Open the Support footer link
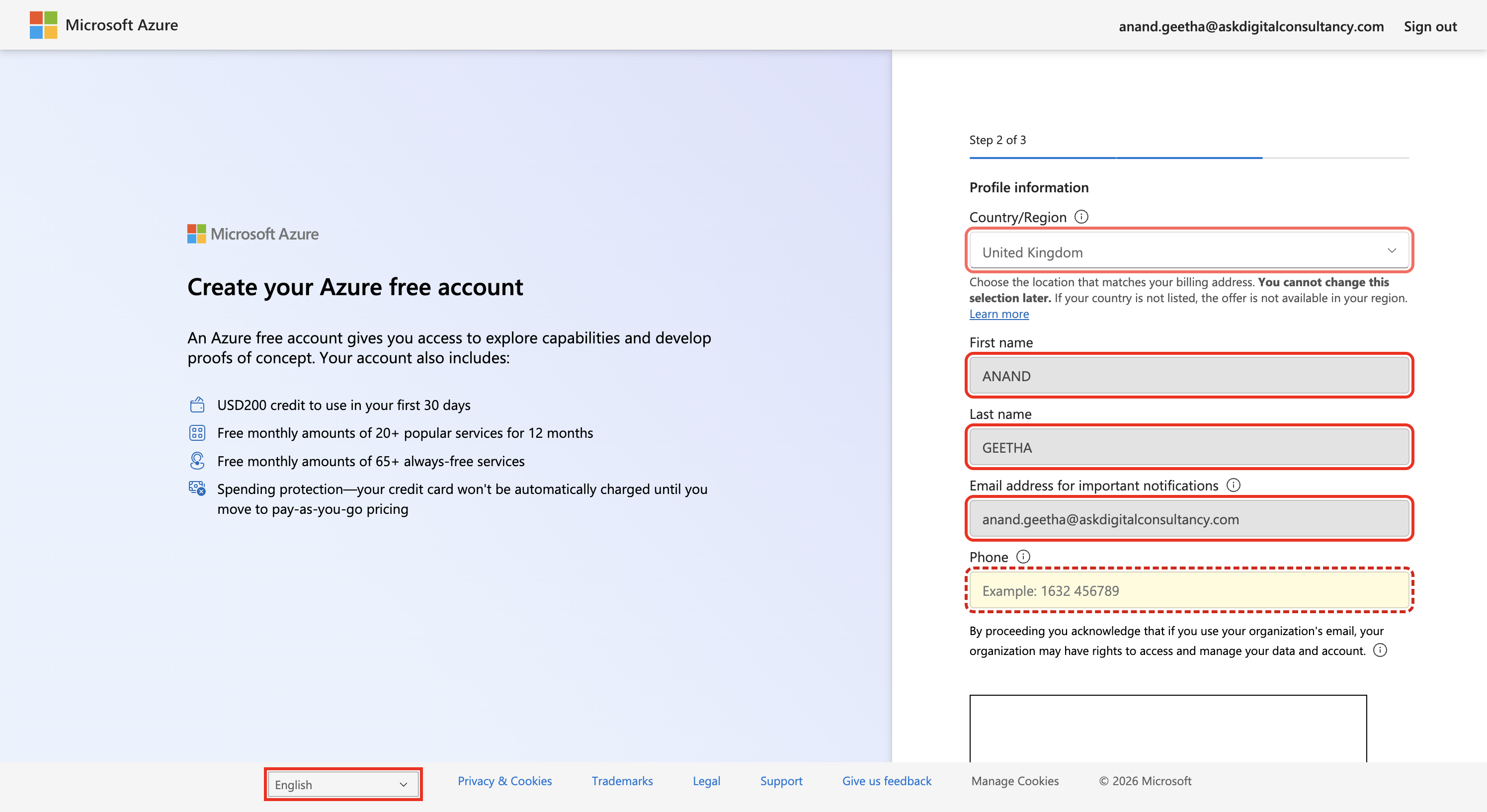Image resolution: width=1487 pixels, height=812 pixels. (x=781, y=781)
